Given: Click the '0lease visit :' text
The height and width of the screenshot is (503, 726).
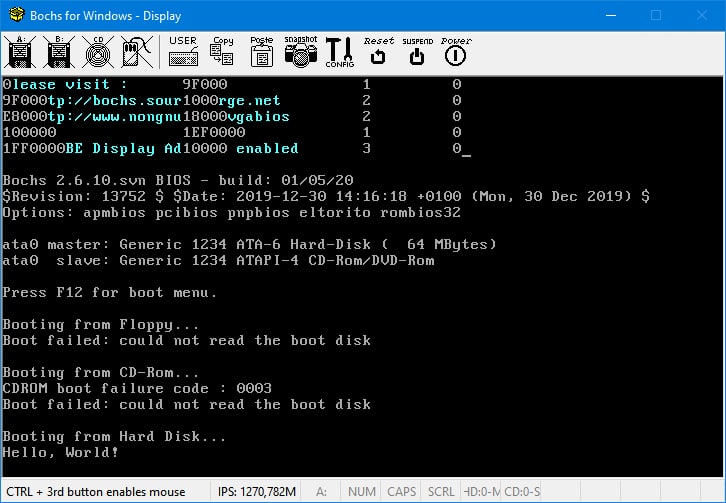Looking at the screenshot, I should tap(65, 84).
